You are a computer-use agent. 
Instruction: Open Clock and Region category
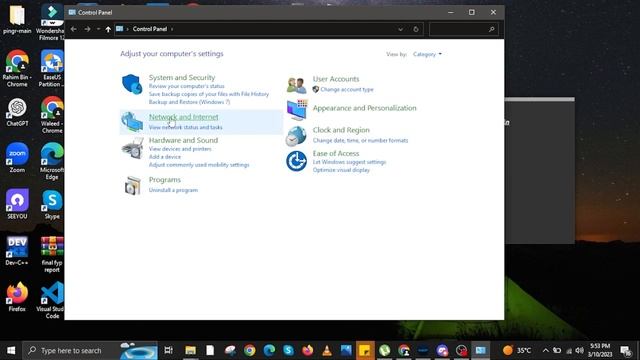pos(341,130)
